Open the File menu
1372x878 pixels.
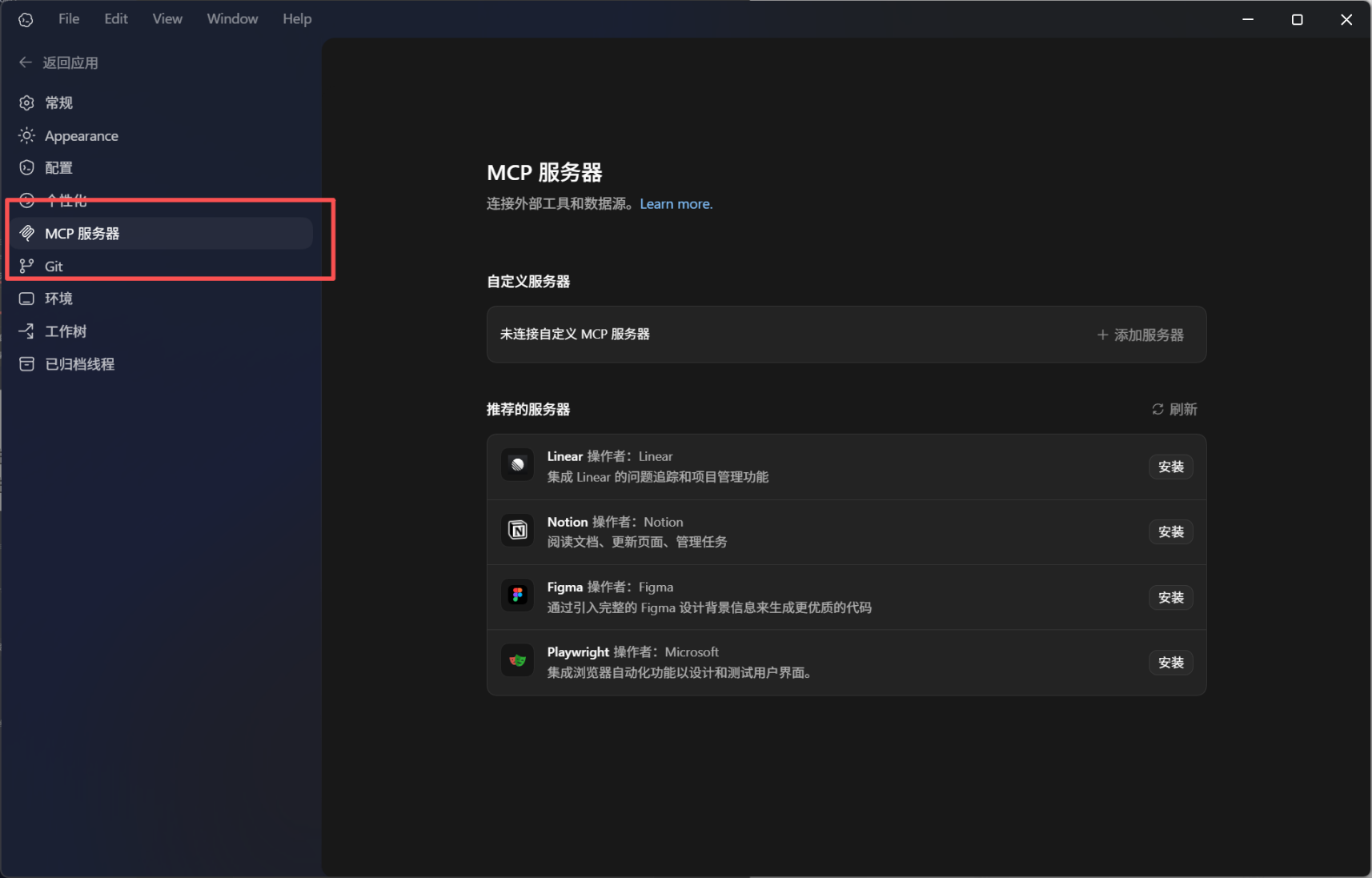coord(68,18)
